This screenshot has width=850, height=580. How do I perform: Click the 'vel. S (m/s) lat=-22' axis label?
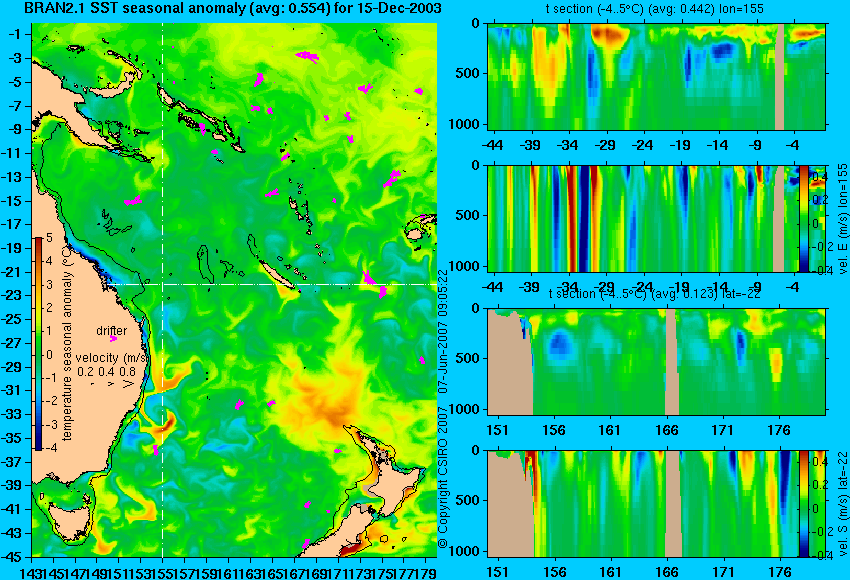[x=843, y=504]
